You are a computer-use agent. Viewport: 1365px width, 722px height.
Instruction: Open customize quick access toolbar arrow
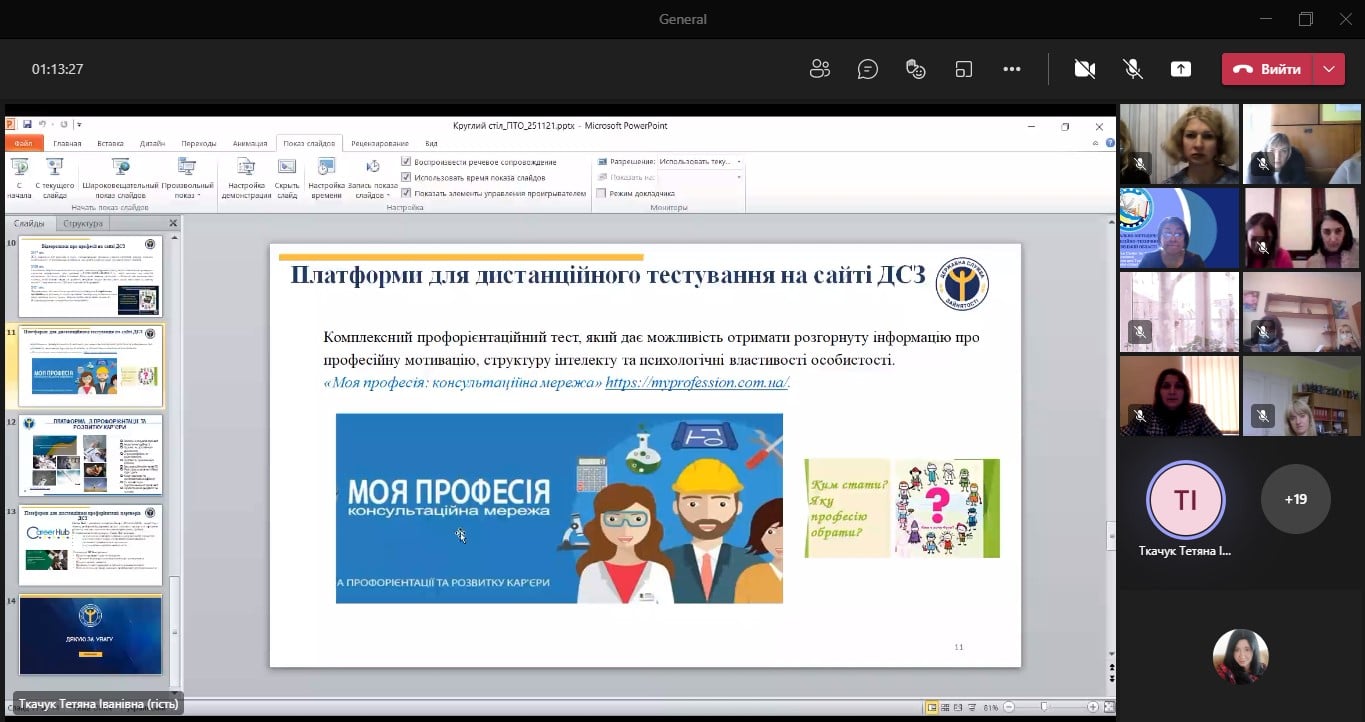click(79, 125)
